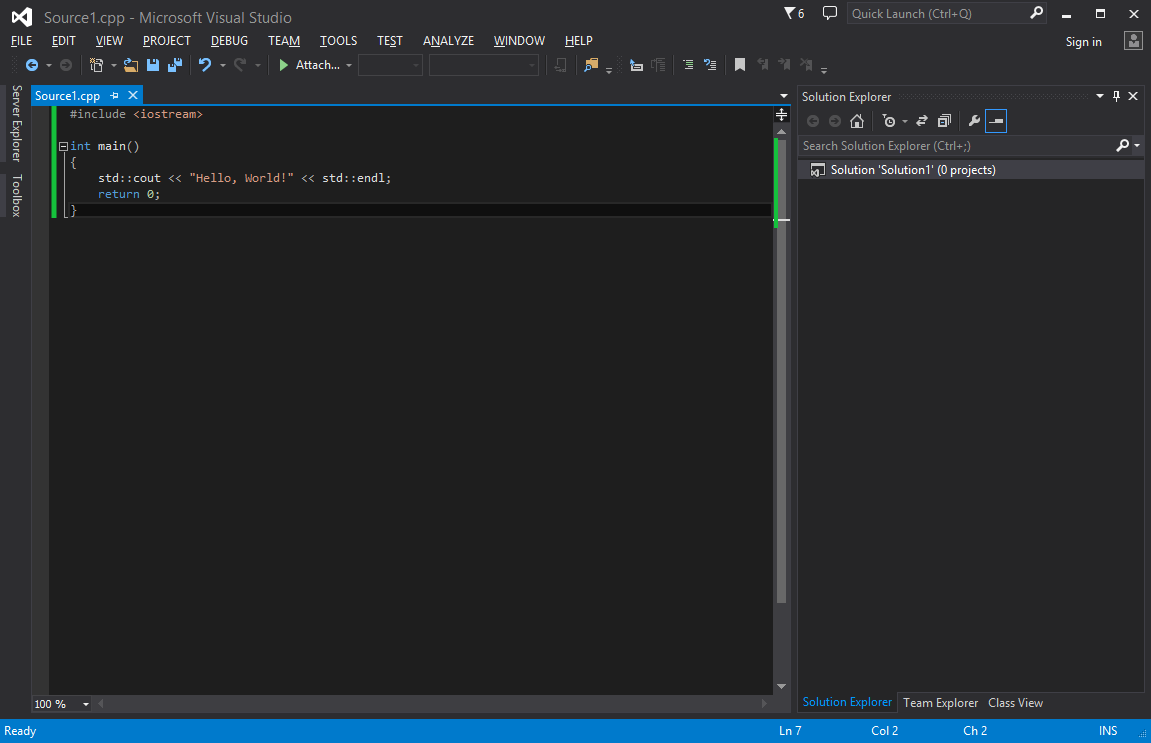Click the Sign in link
This screenshot has width=1151, height=743.
click(1083, 42)
